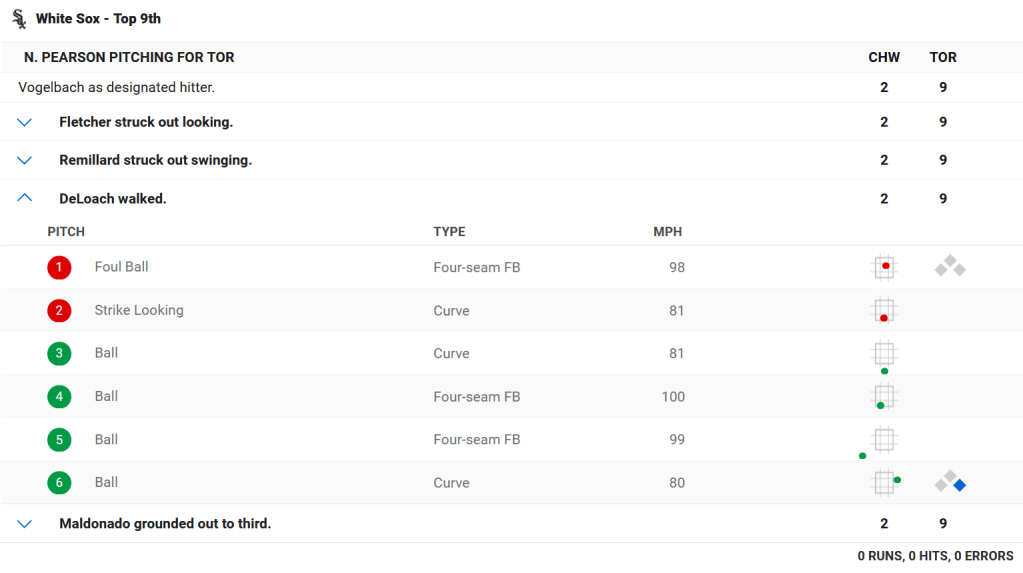Expand Maldonado grounded out to third

[25, 523]
